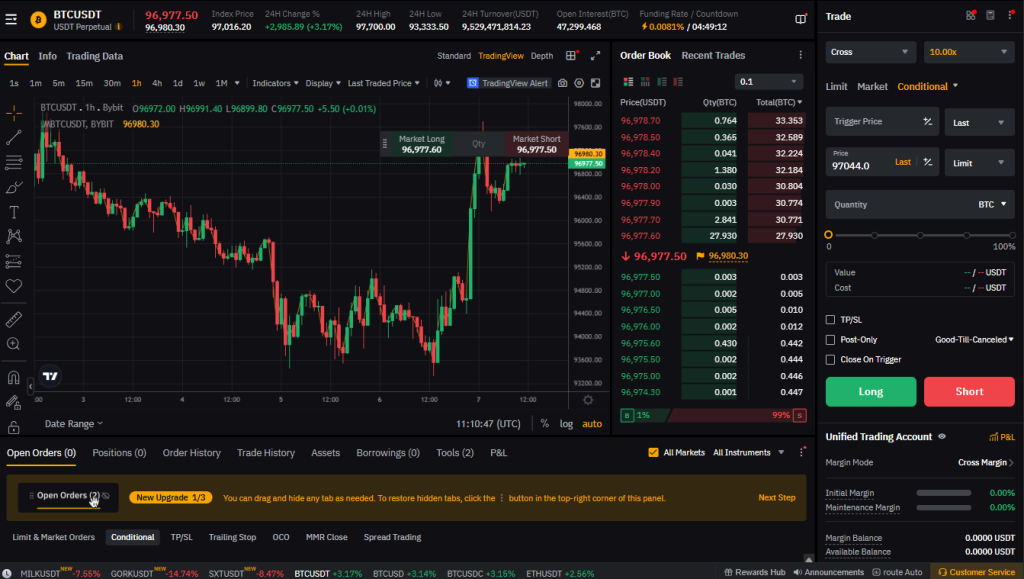The image size is (1024, 579).
Task: Open the Order History tab
Action: click(x=191, y=453)
